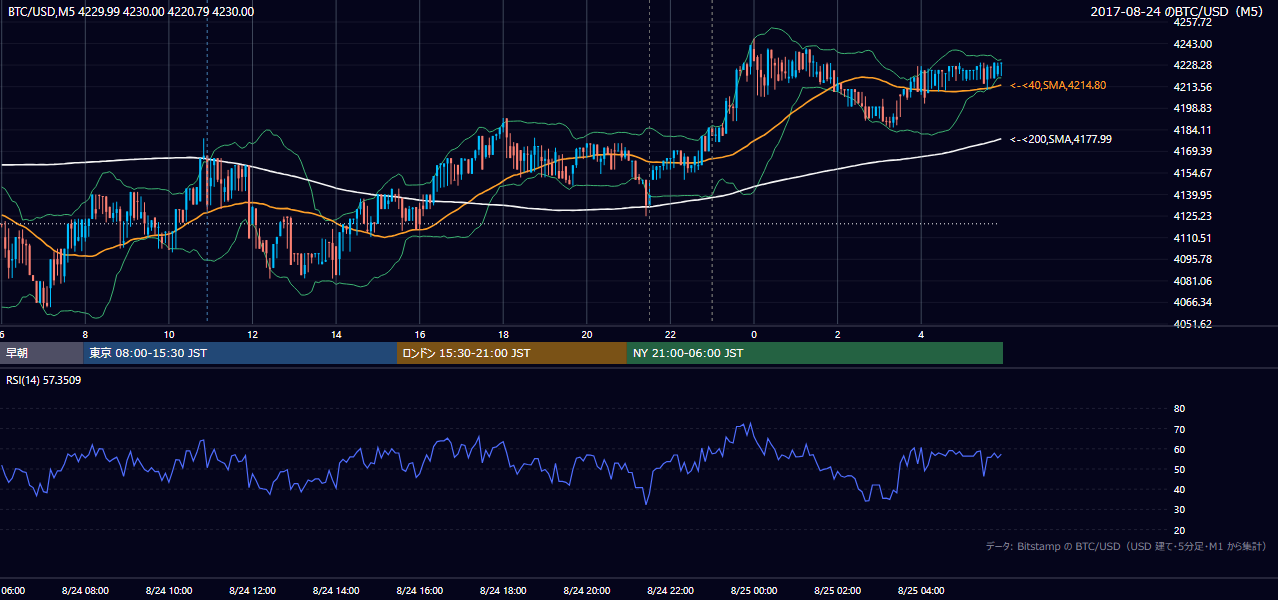Screen dimensions: 1278x600
Task: Click RSI axis level 40
Action: 1179,490
